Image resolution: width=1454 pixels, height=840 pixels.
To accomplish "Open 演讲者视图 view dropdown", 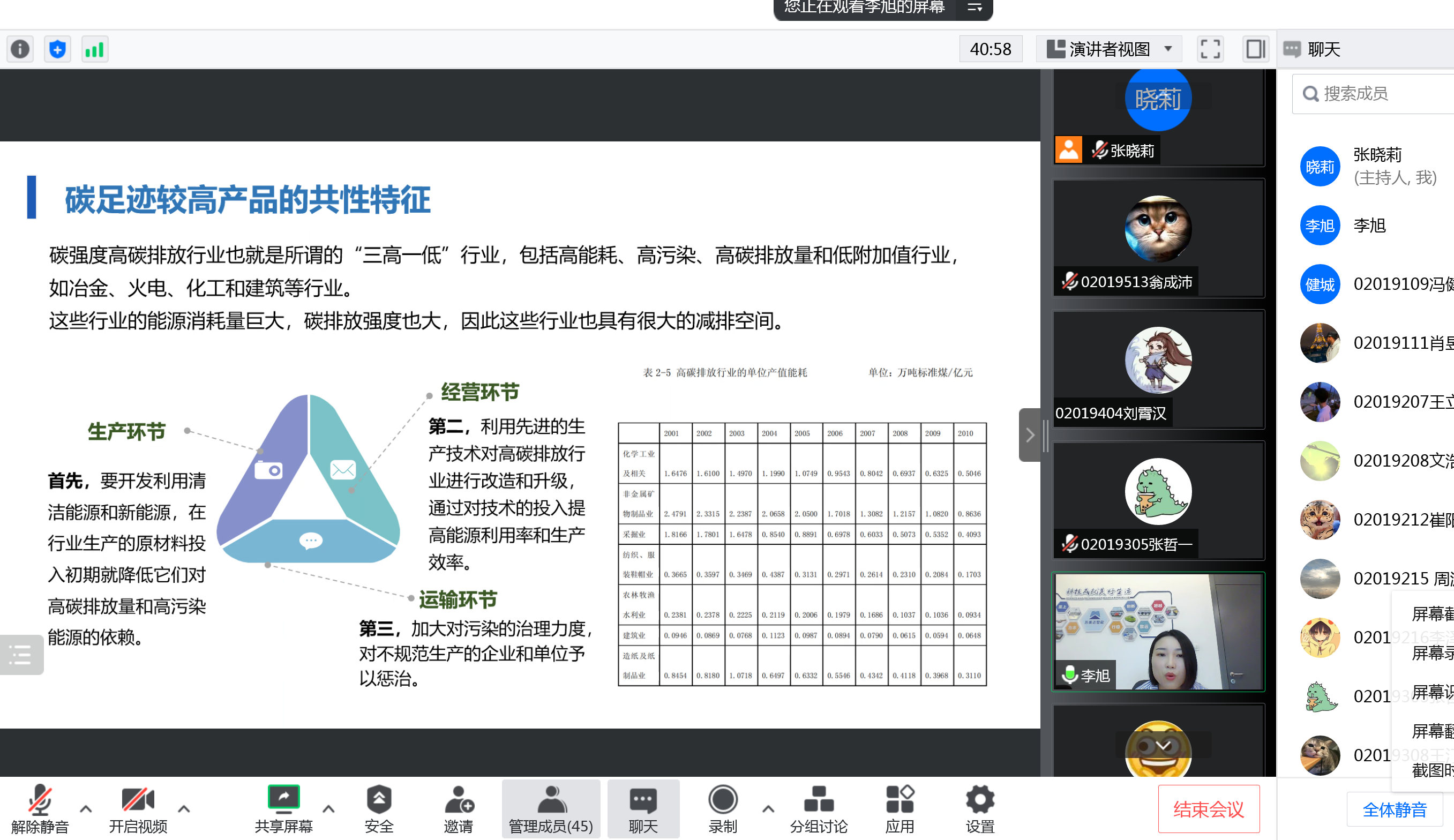I will (1109, 49).
